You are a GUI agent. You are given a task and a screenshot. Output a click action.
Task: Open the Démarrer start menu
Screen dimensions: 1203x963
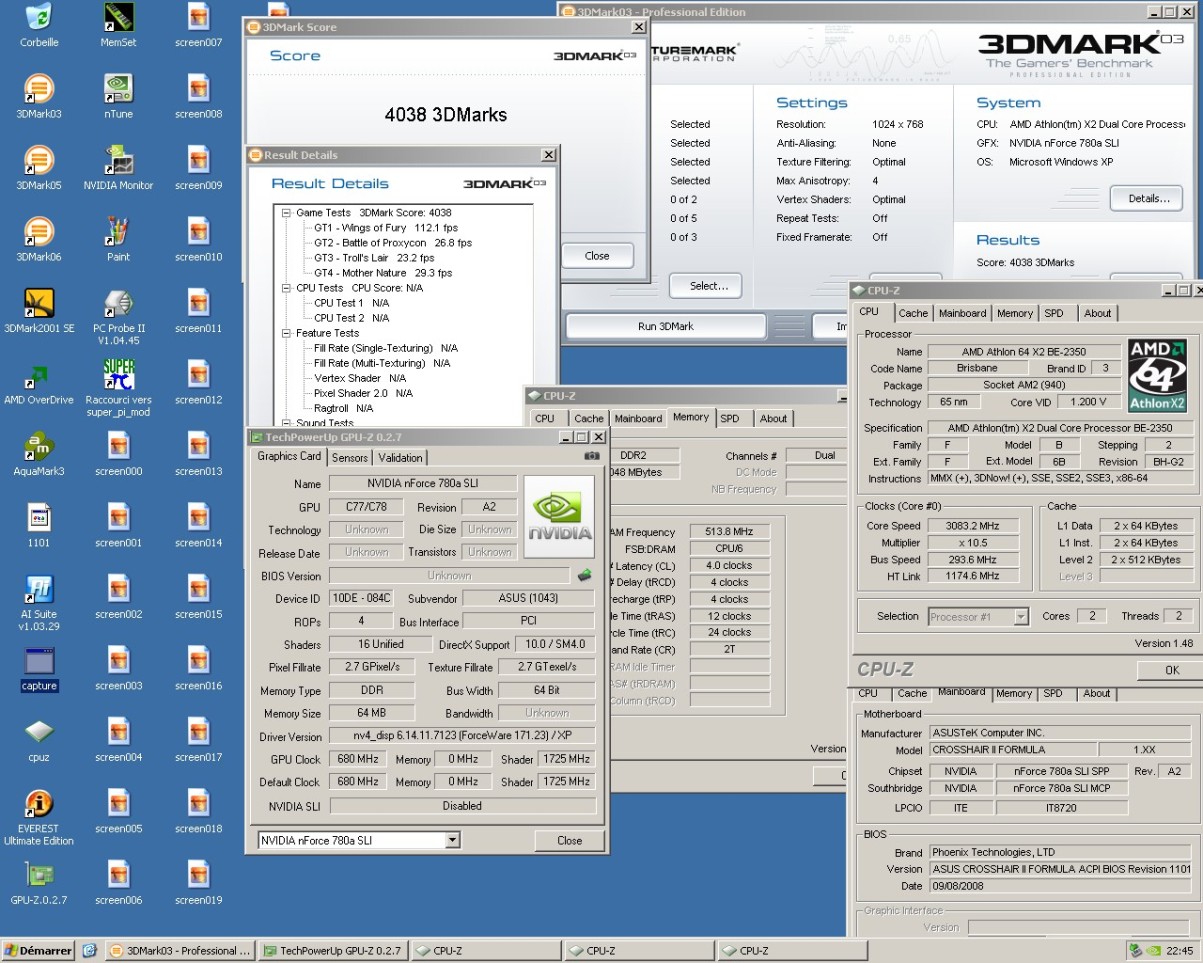pyautogui.click(x=39, y=951)
